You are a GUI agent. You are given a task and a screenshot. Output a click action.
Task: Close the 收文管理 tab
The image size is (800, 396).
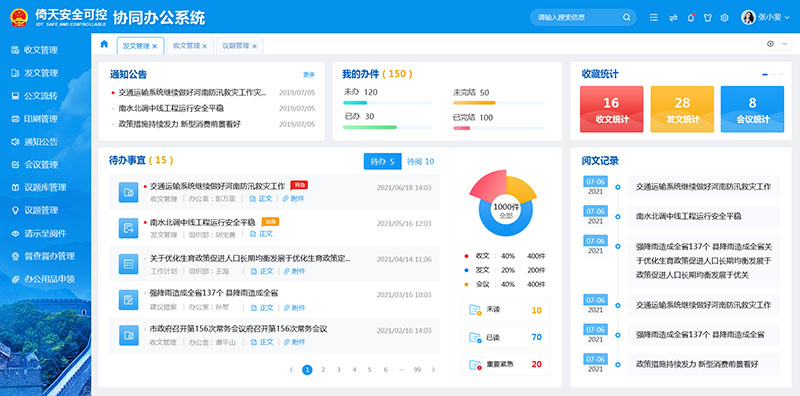pyautogui.click(x=205, y=46)
